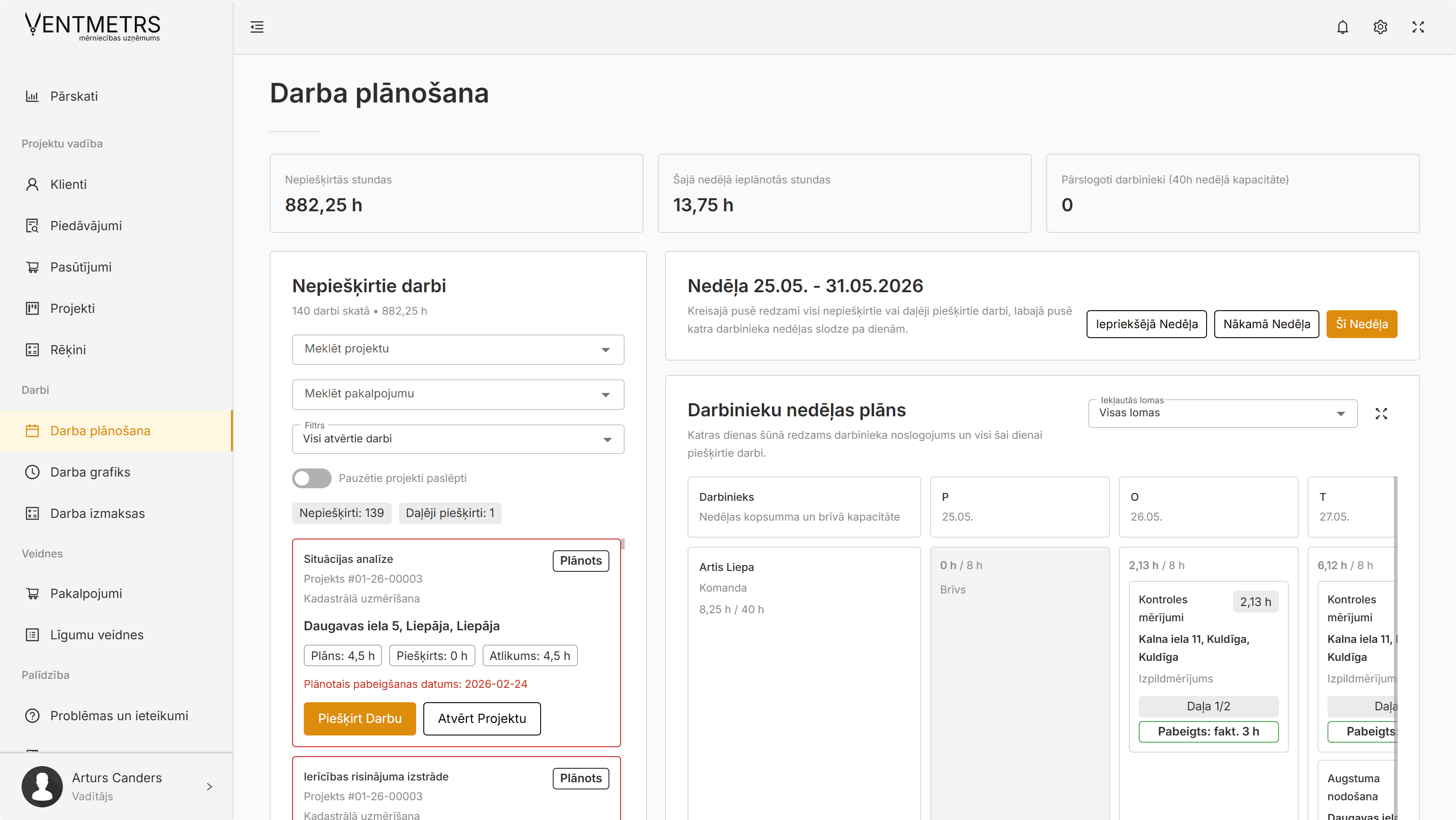1456x820 pixels.
Task: Open the Meklēt projektu dropdown
Action: tap(458, 349)
